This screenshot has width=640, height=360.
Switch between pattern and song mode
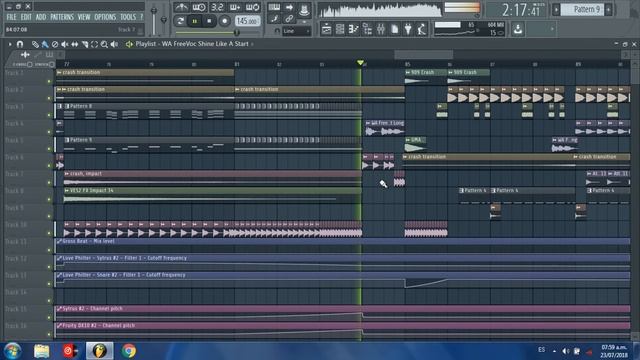point(180,21)
